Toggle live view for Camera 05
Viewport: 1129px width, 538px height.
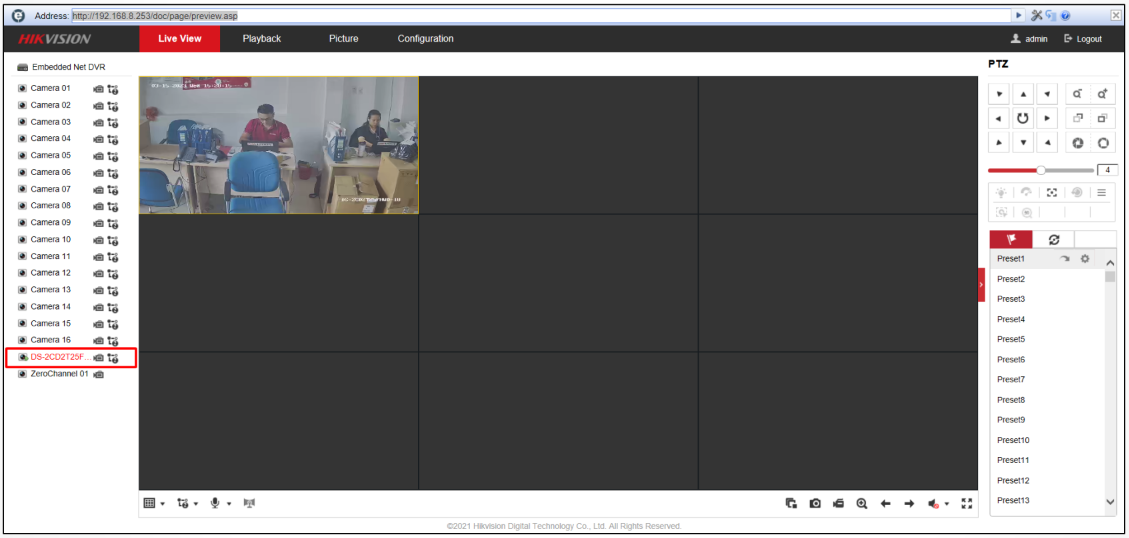click(x=23, y=156)
